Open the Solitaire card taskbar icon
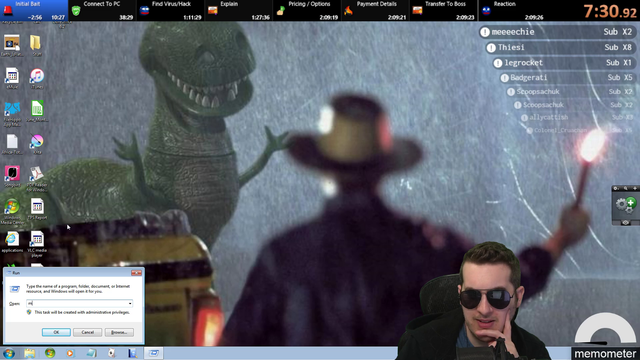This screenshot has height=360, width=640. (112, 353)
